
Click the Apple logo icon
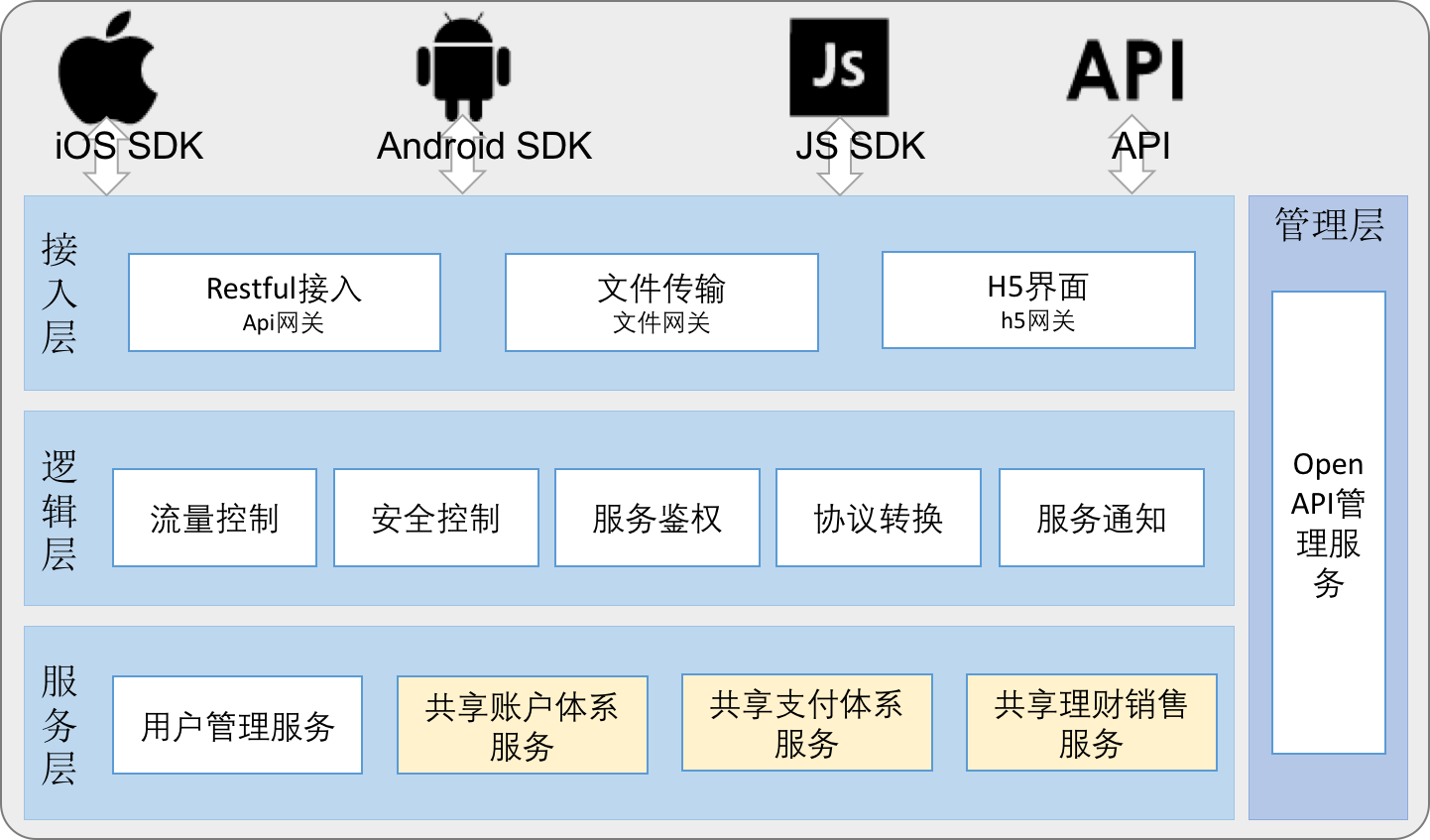click(108, 67)
